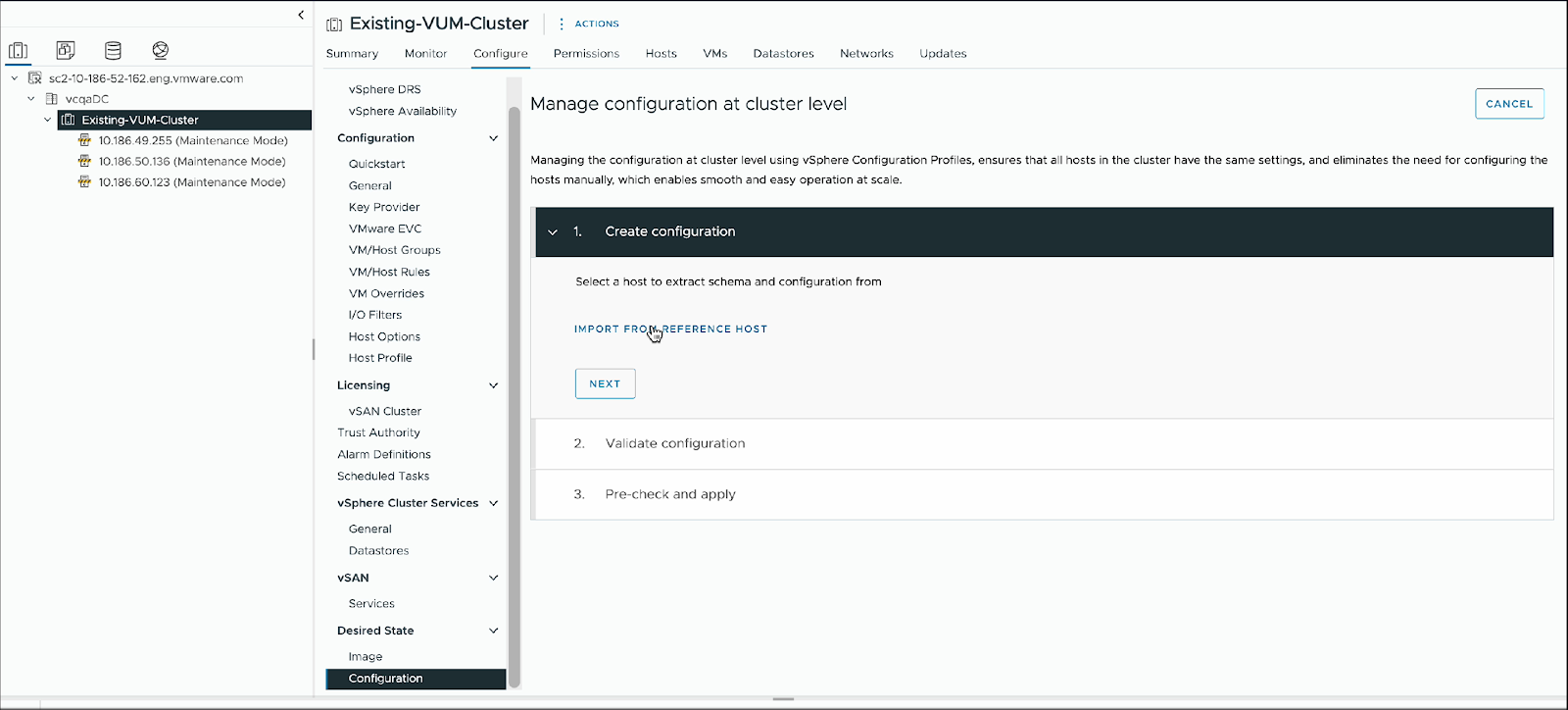This screenshot has width=1568, height=710.
Task: Open VMware EVC settings
Action: [x=385, y=228]
